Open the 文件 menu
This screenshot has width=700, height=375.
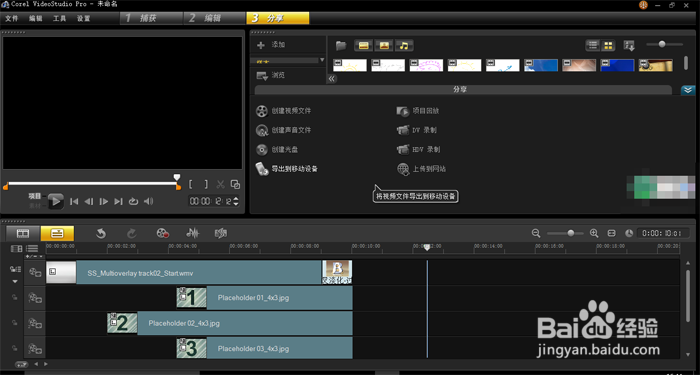tap(12, 18)
